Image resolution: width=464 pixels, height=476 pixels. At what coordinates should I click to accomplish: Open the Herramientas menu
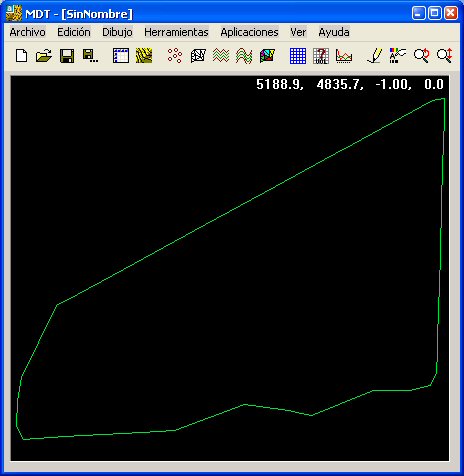(x=176, y=32)
